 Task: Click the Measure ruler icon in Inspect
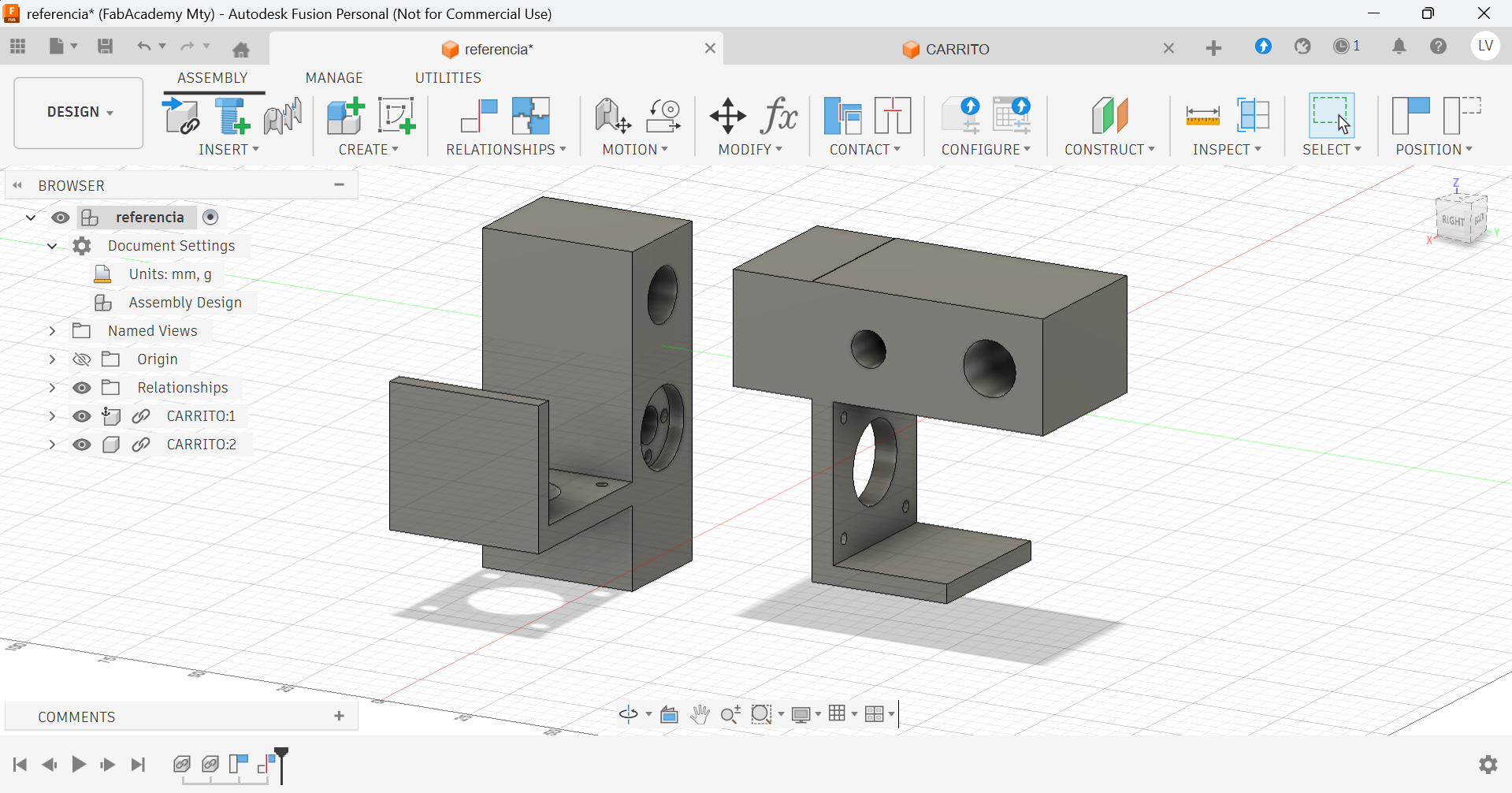1202,117
